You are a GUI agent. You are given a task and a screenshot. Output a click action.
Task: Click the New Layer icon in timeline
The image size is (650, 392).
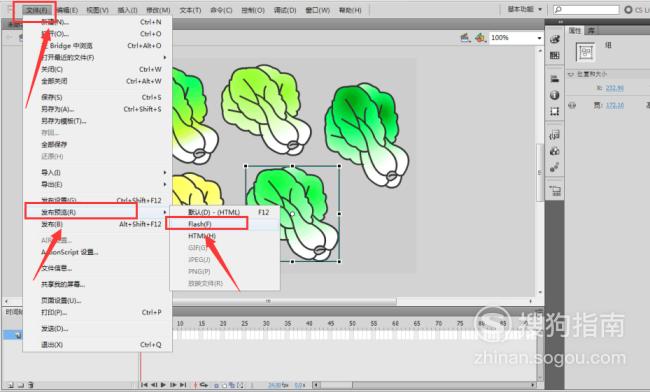[11, 385]
